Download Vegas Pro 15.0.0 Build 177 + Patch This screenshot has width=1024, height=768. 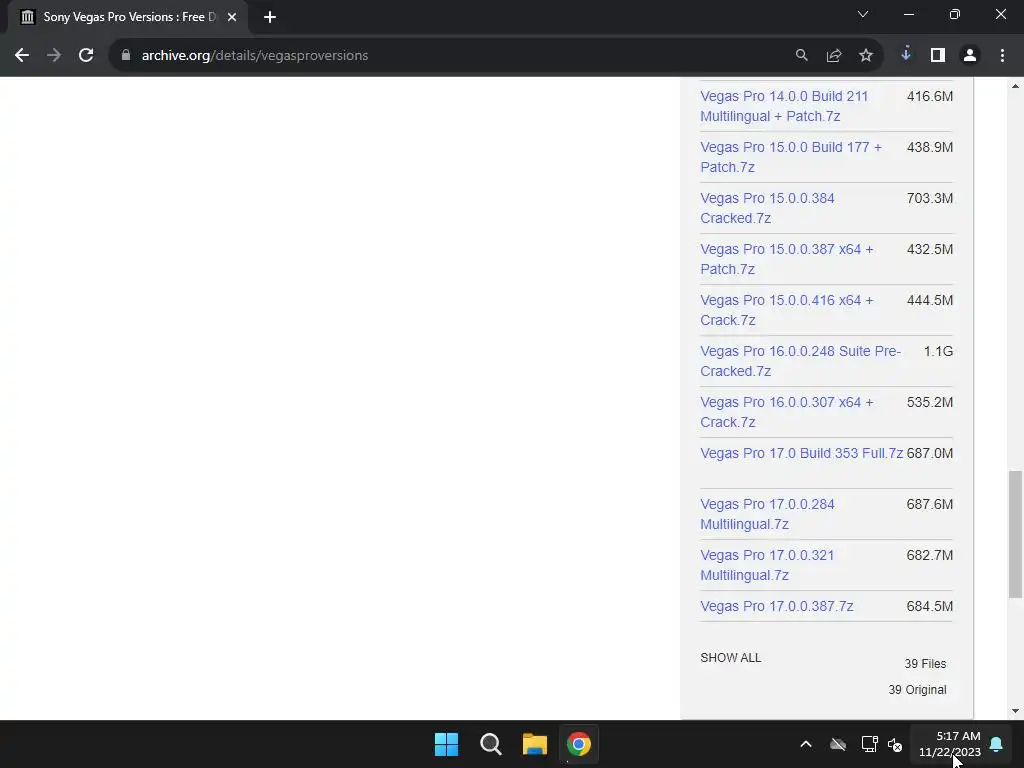pos(791,157)
